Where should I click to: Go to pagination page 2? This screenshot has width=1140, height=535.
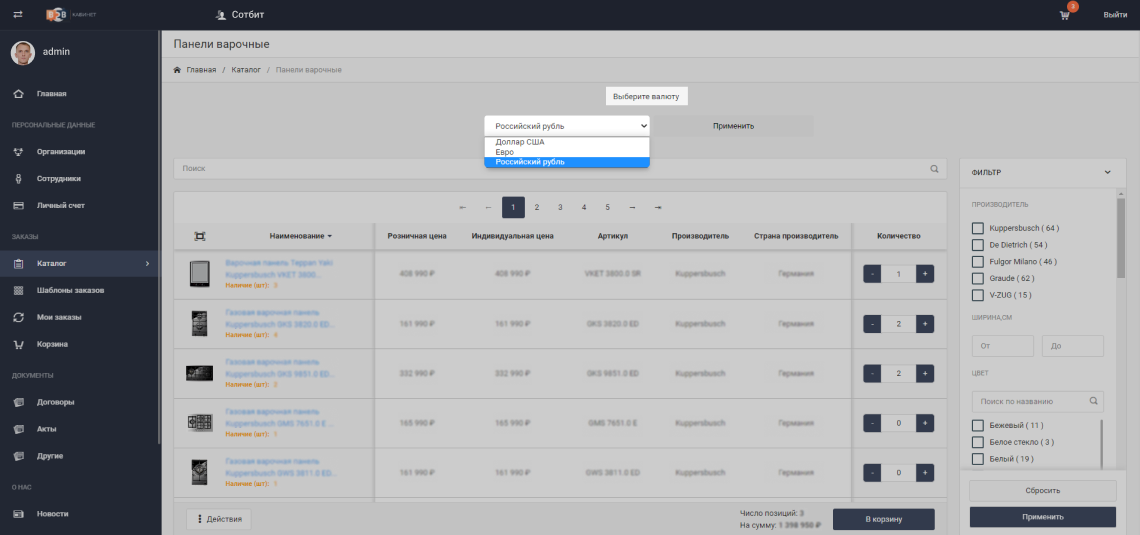537,207
